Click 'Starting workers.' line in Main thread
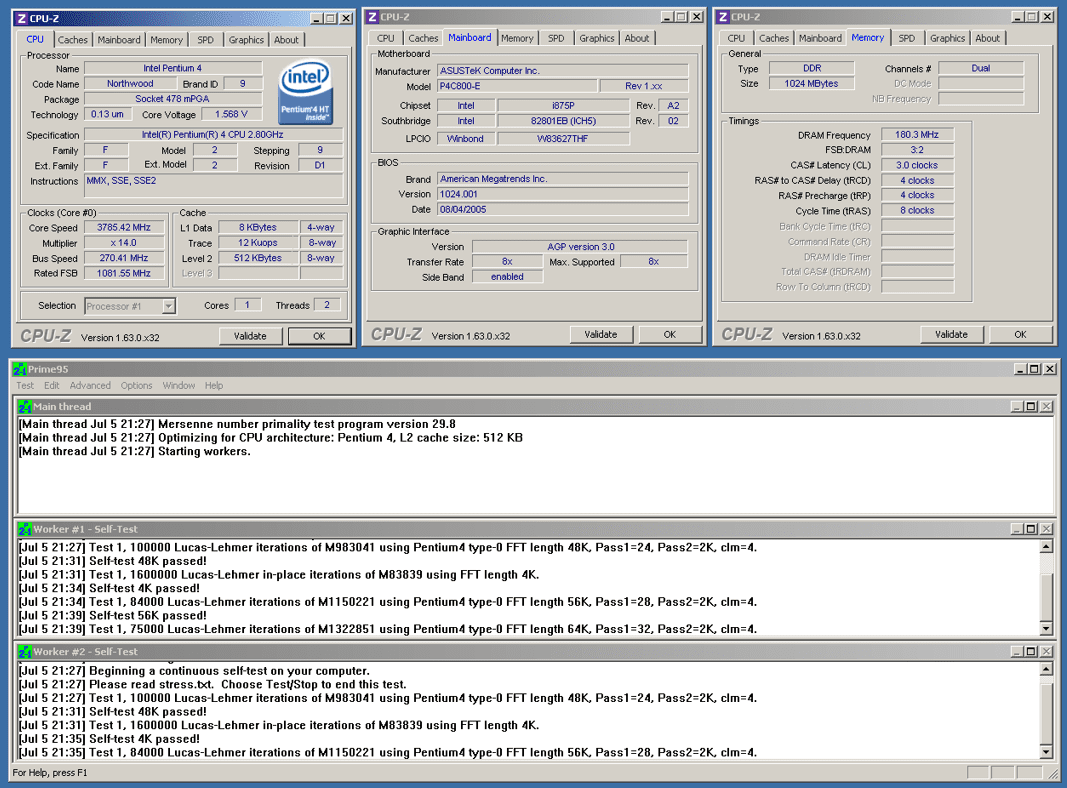Viewport: 1067px width, 788px height. [x=204, y=451]
